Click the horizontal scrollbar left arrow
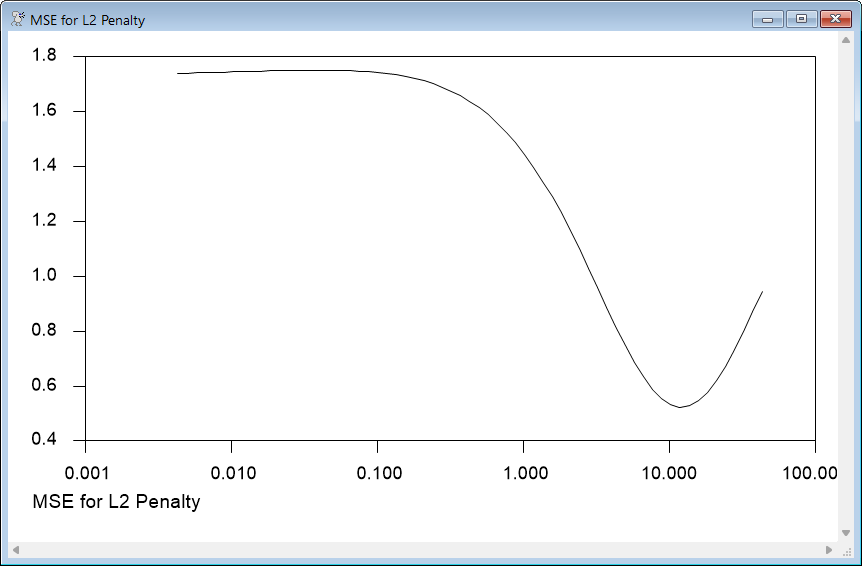Image resolution: width=862 pixels, height=566 pixels. pos(16,550)
